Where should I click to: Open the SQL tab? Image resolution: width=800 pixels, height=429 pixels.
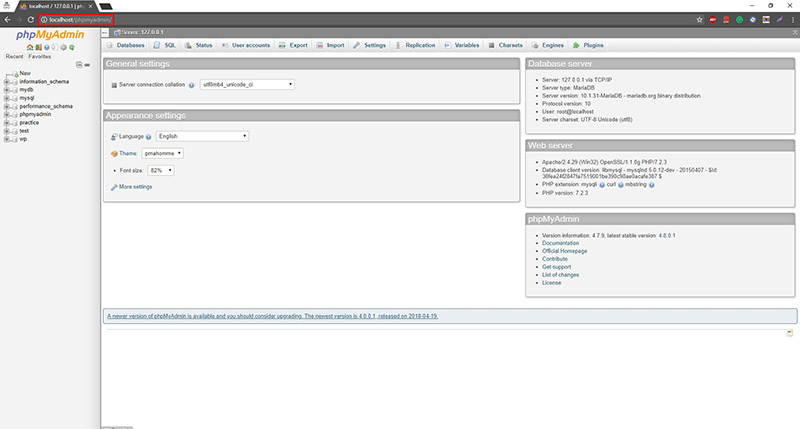[x=164, y=45]
